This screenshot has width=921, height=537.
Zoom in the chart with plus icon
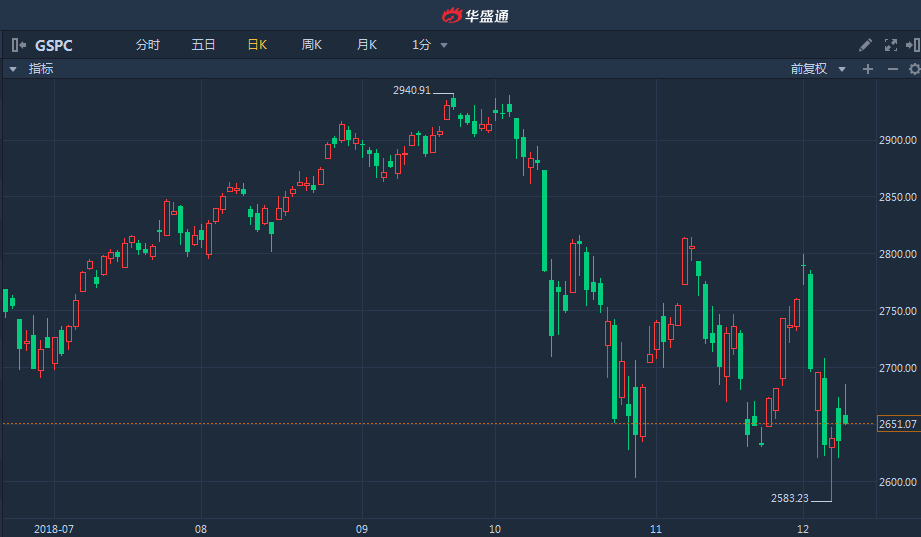coord(868,69)
